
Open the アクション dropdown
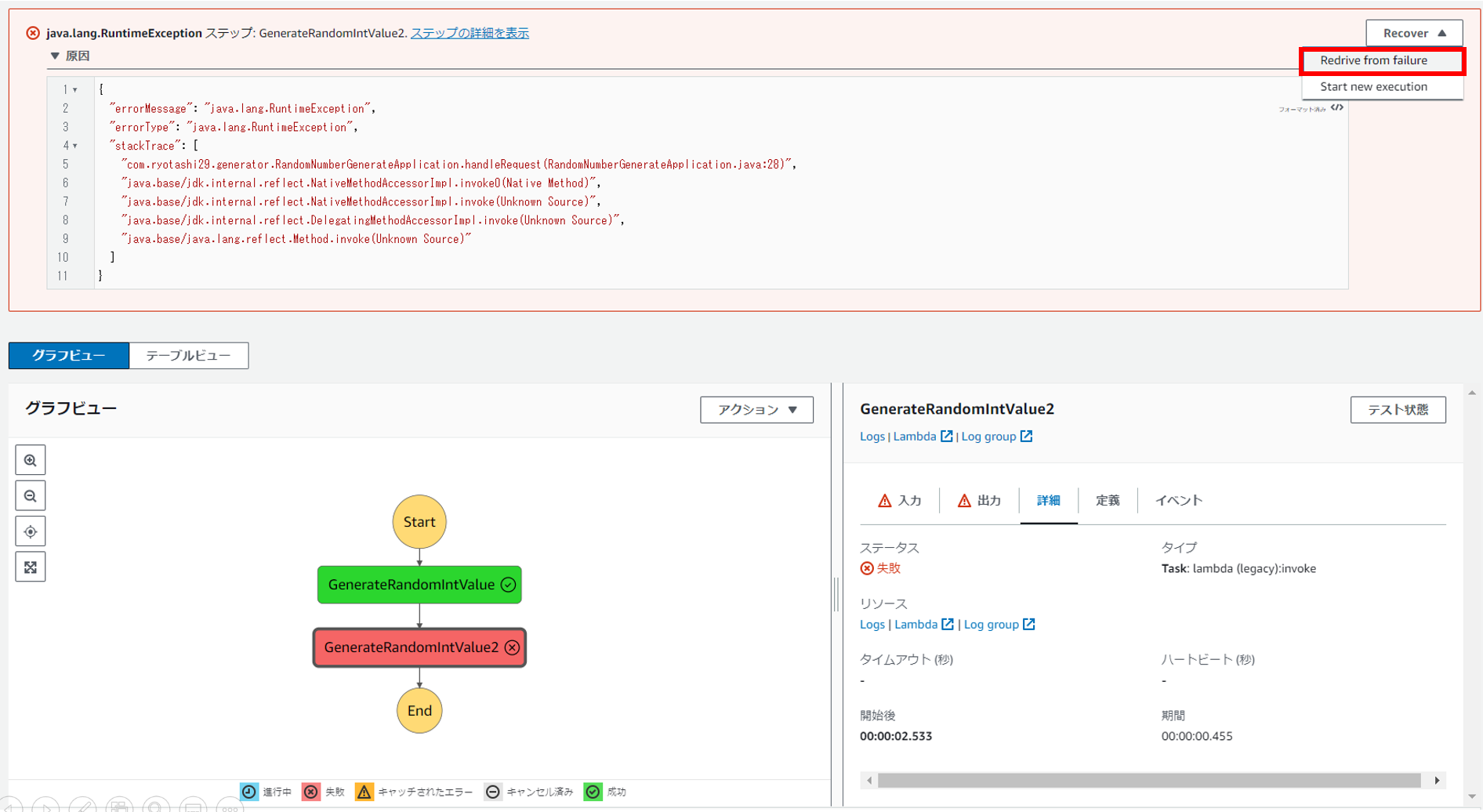pyautogui.click(x=756, y=410)
